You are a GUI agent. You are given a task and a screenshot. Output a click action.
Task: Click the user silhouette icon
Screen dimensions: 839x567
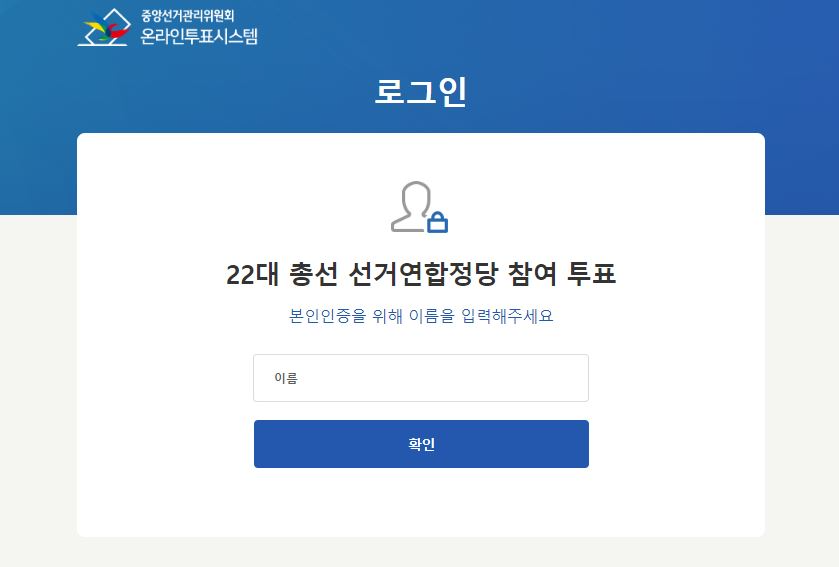(x=412, y=206)
